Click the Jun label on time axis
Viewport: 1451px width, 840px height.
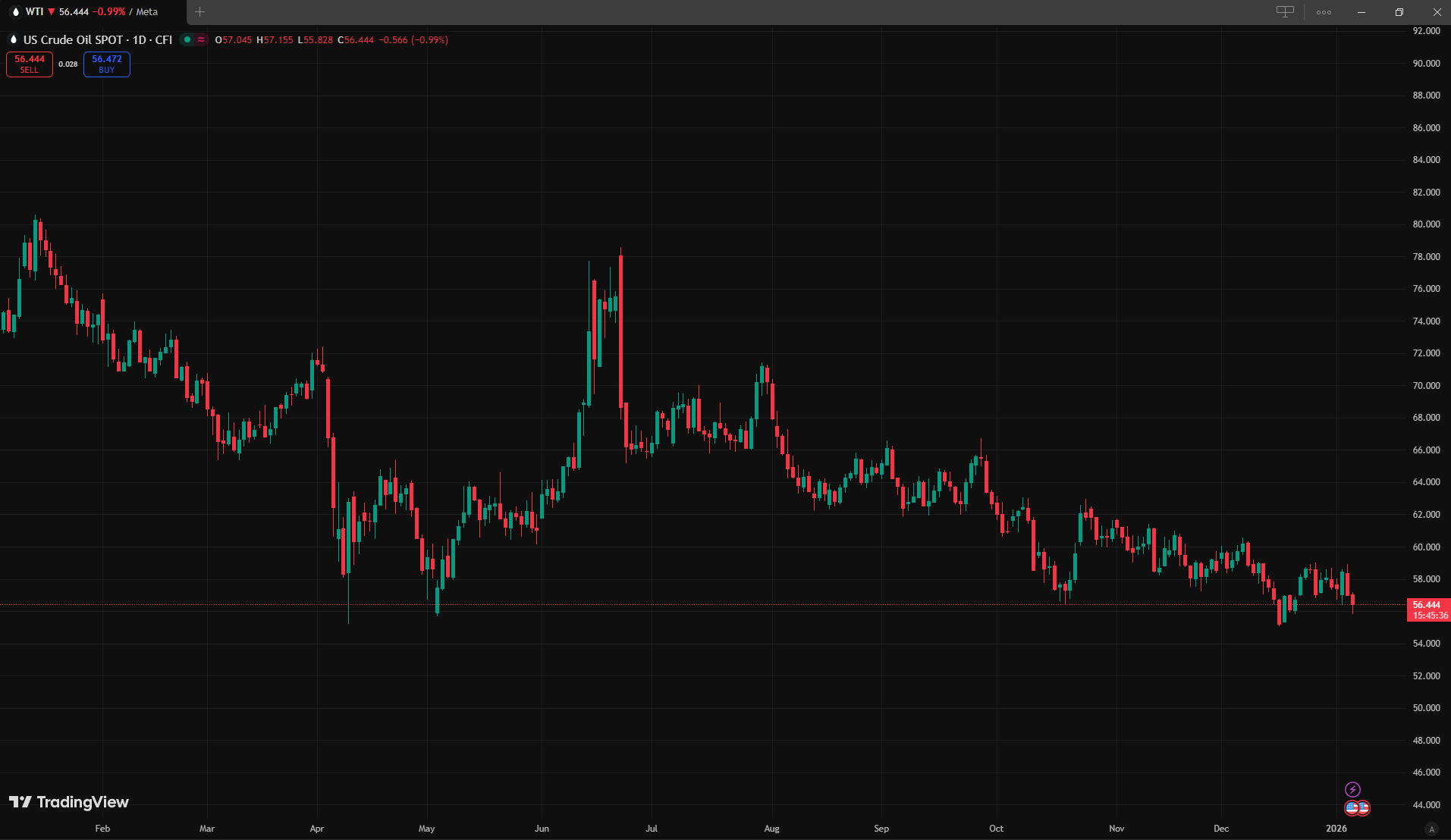pos(542,829)
